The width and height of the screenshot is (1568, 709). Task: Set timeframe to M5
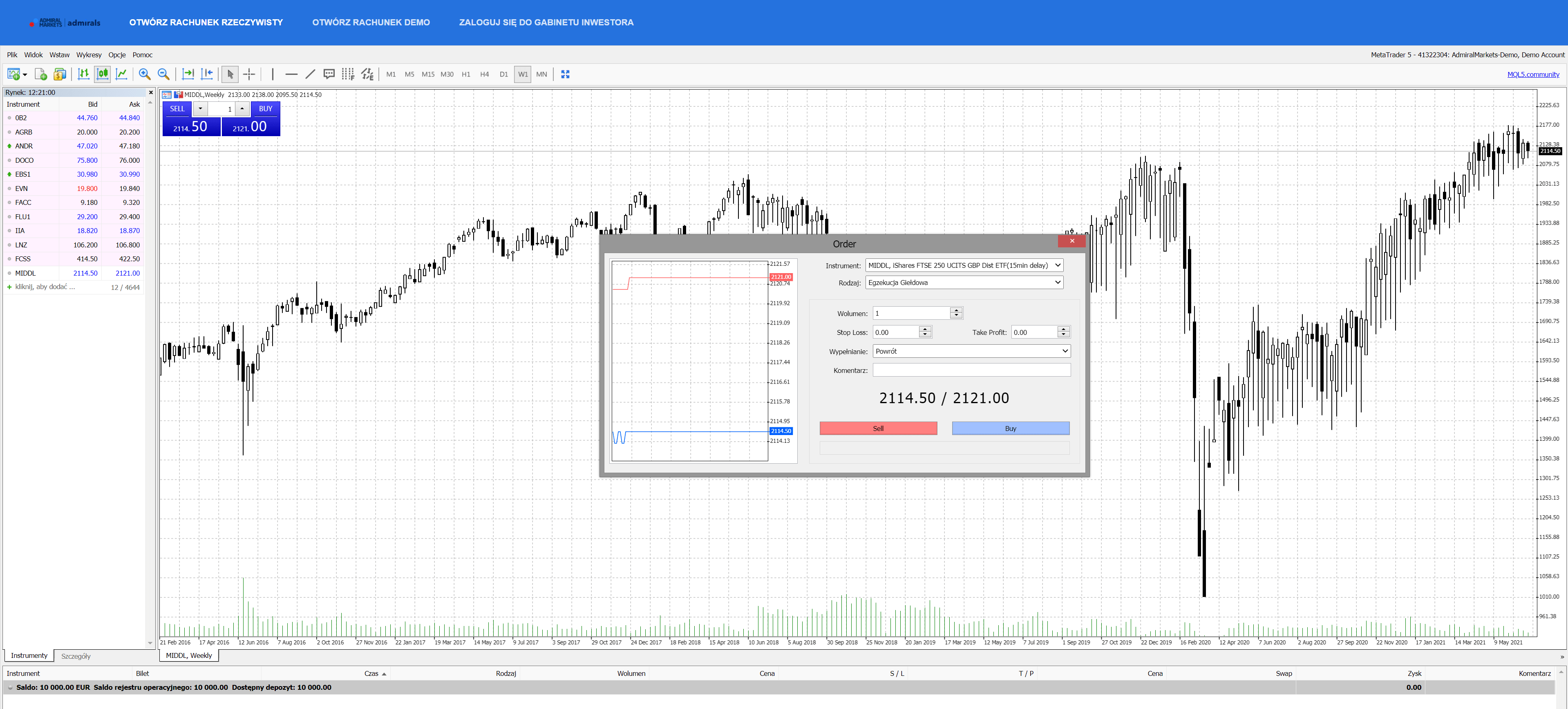tap(409, 74)
